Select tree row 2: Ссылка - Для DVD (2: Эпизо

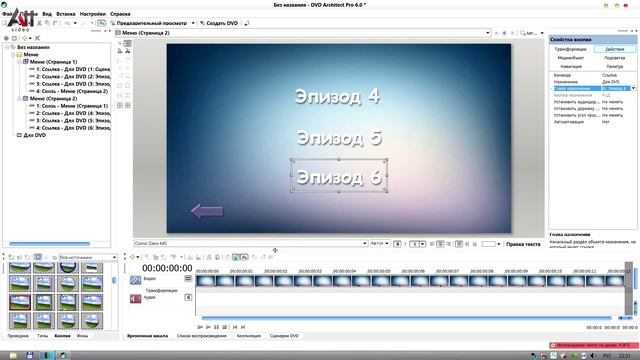tap(69, 76)
